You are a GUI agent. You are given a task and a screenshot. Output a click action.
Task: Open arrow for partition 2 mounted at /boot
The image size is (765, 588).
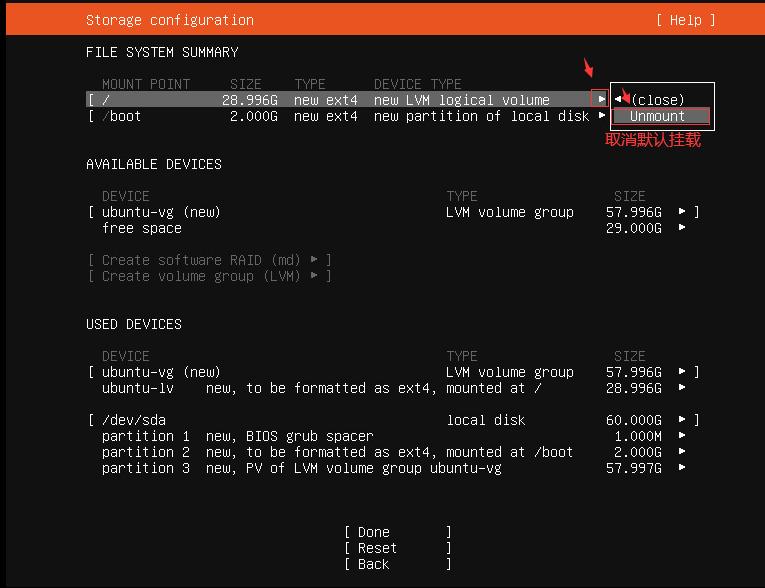coord(683,452)
